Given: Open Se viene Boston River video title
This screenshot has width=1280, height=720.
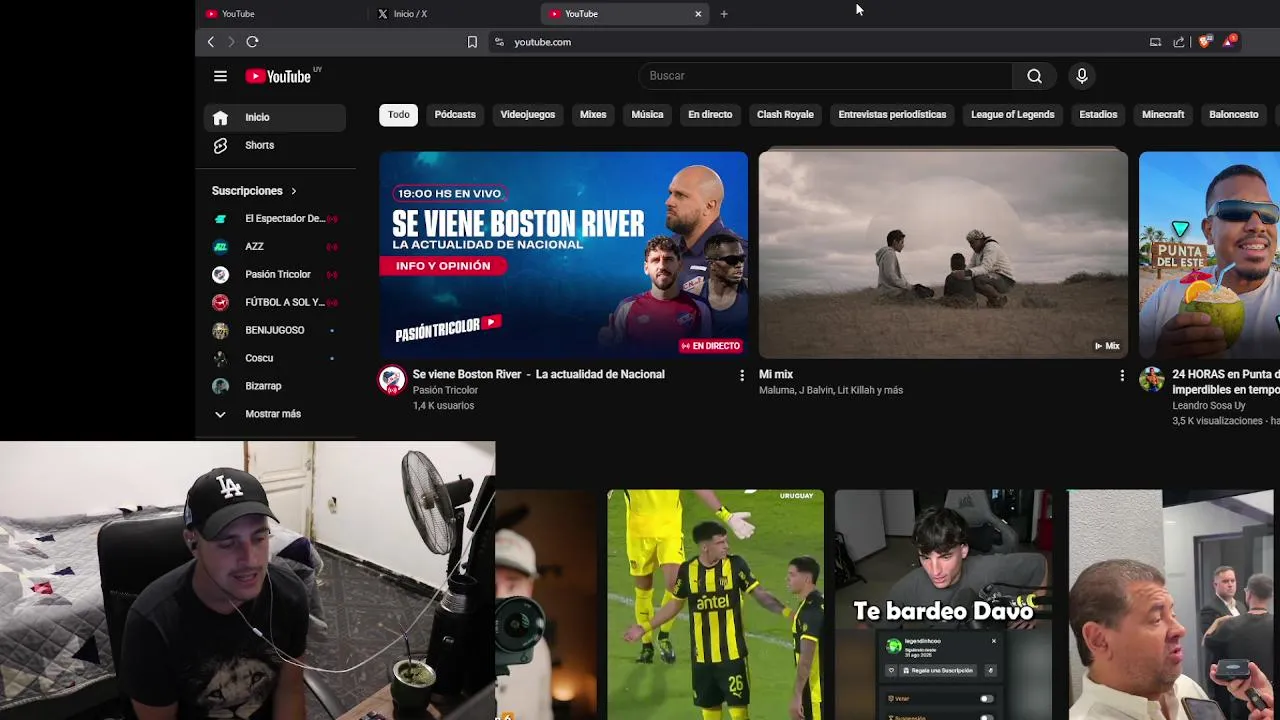Looking at the screenshot, I should (x=538, y=374).
